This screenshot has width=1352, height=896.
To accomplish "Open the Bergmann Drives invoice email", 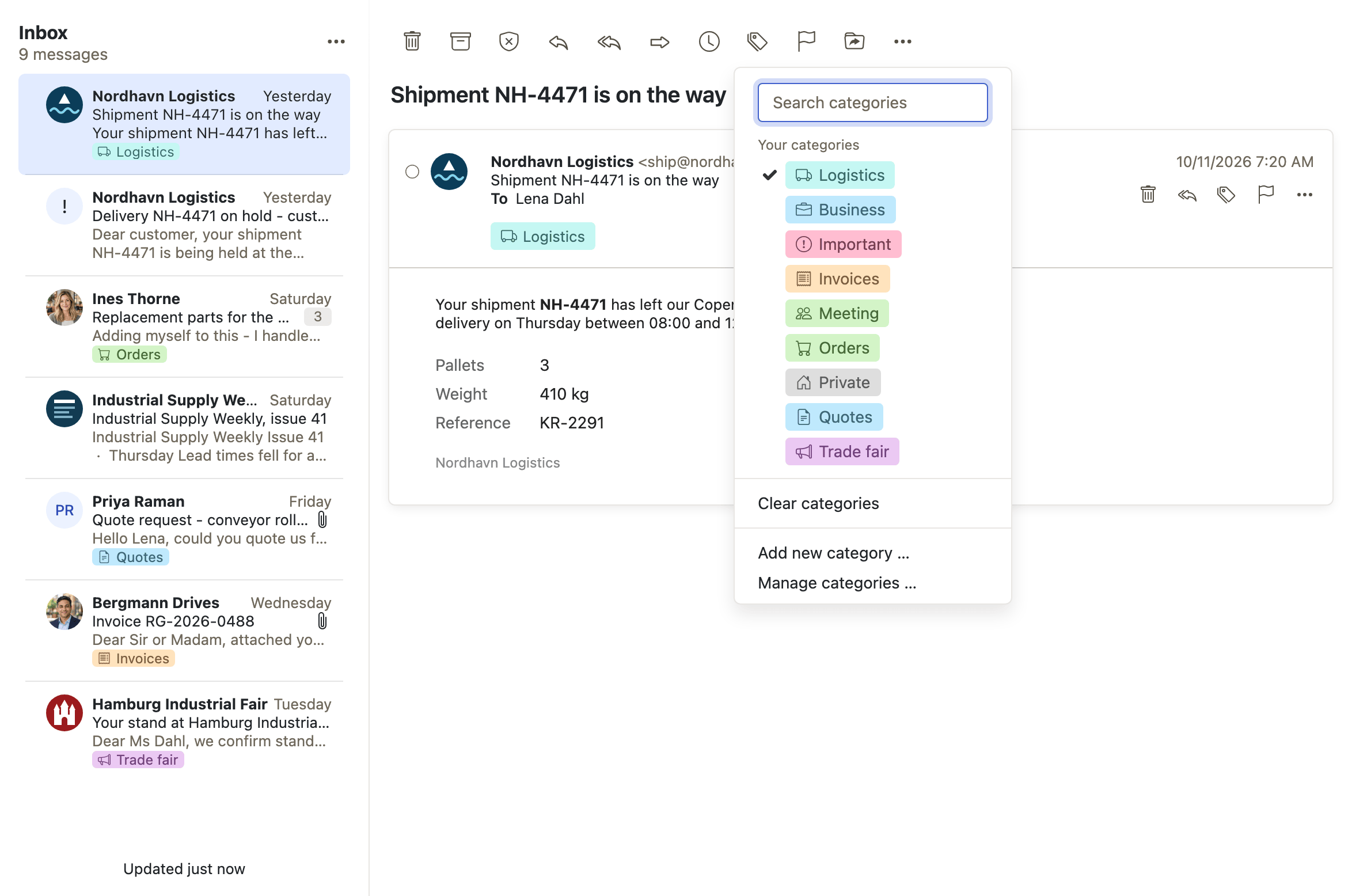I will pyautogui.click(x=184, y=631).
